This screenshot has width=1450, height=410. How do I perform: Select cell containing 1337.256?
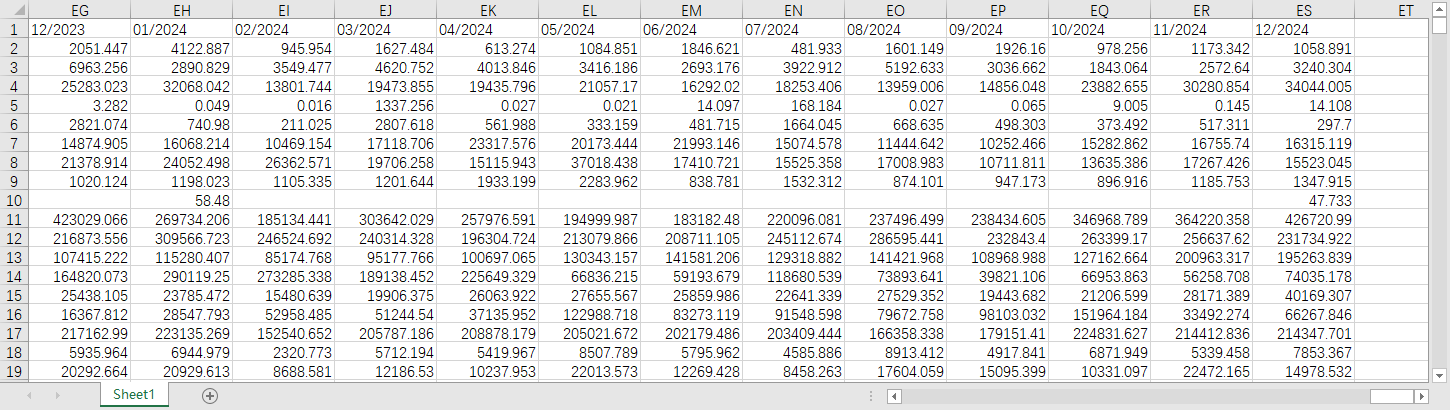click(385, 105)
